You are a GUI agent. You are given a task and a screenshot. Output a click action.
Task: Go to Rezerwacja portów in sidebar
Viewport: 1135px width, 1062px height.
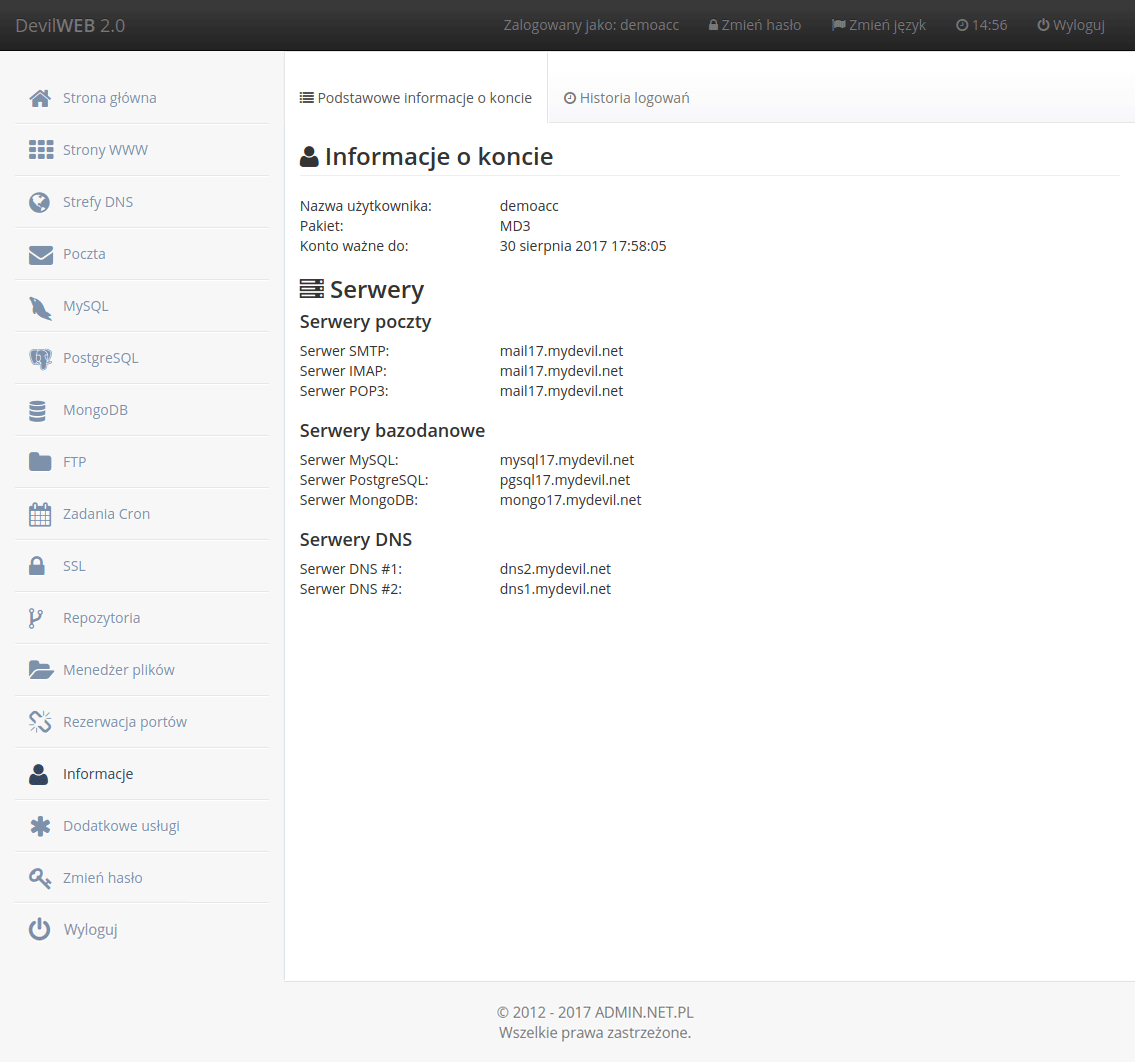pyautogui.click(x=124, y=722)
